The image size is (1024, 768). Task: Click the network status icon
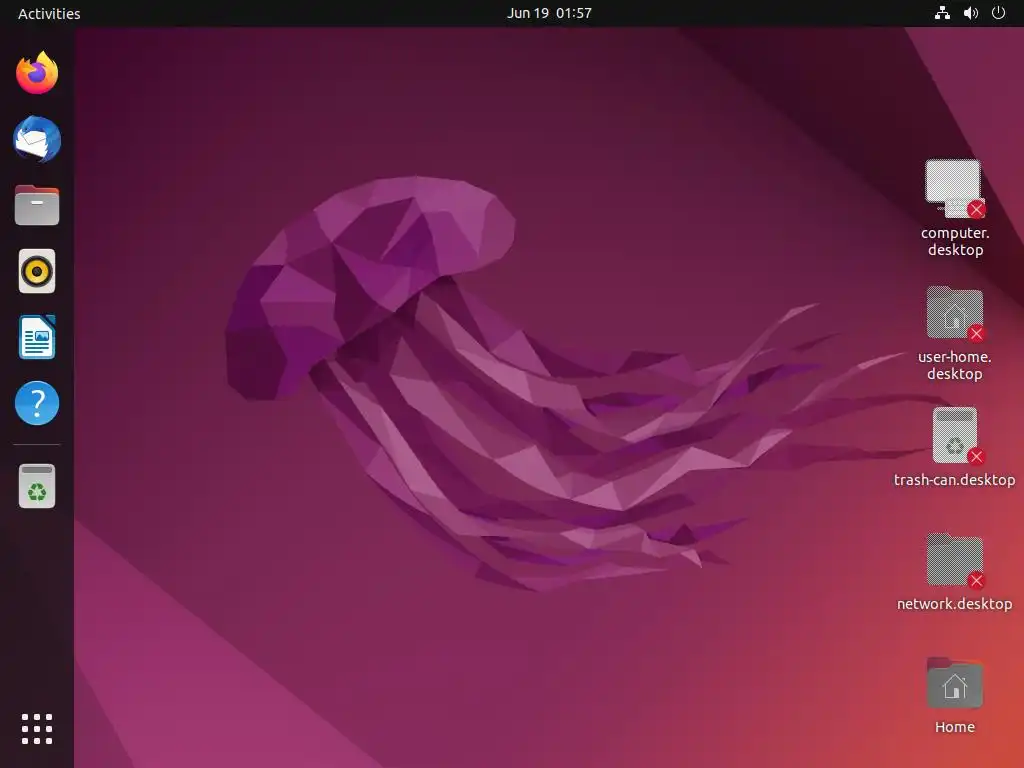pos(942,13)
